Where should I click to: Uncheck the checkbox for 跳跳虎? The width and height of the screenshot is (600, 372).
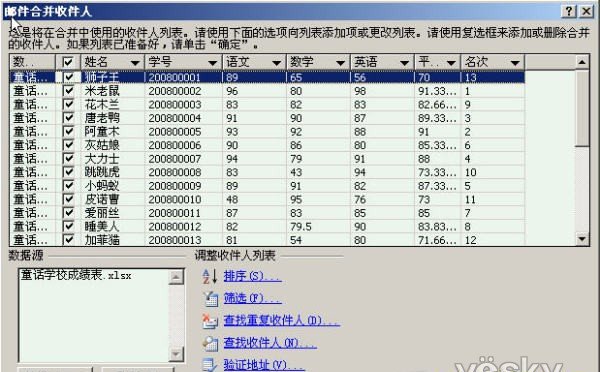68,172
